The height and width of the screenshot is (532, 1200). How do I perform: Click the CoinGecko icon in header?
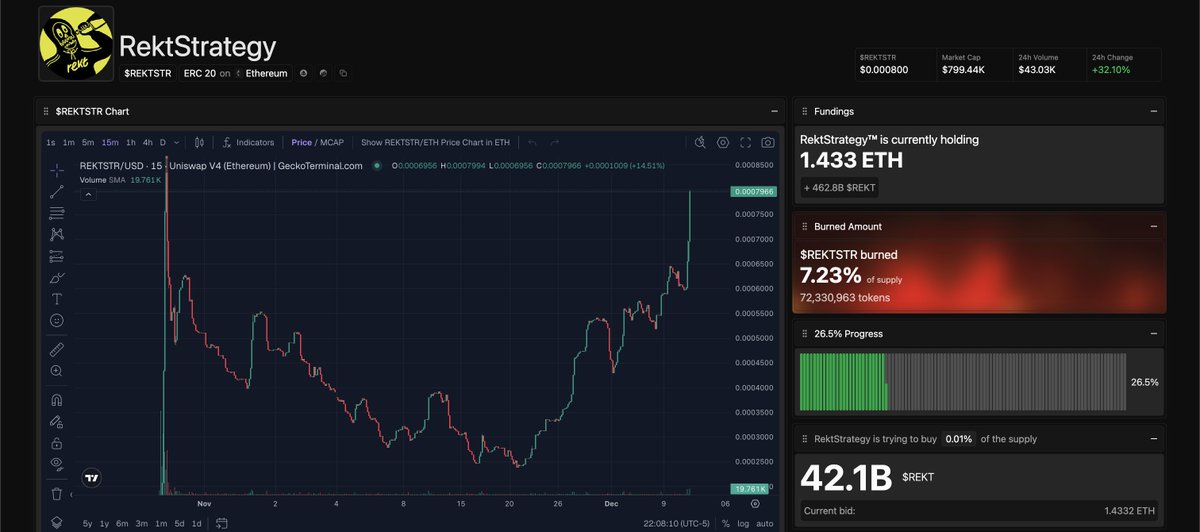pyautogui.click(x=323, y=73)
